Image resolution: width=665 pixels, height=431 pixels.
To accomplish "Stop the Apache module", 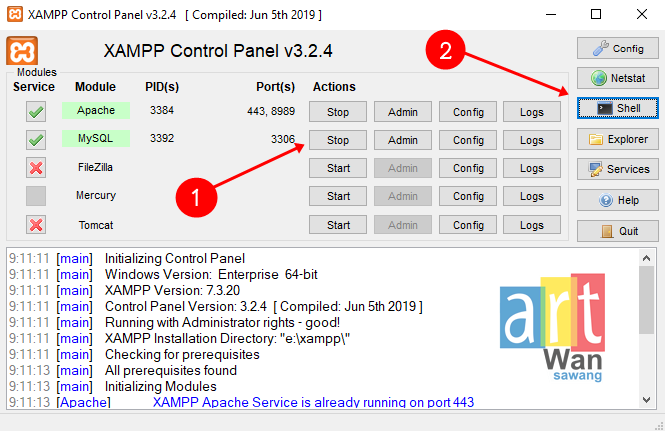I will pos(338,112).
